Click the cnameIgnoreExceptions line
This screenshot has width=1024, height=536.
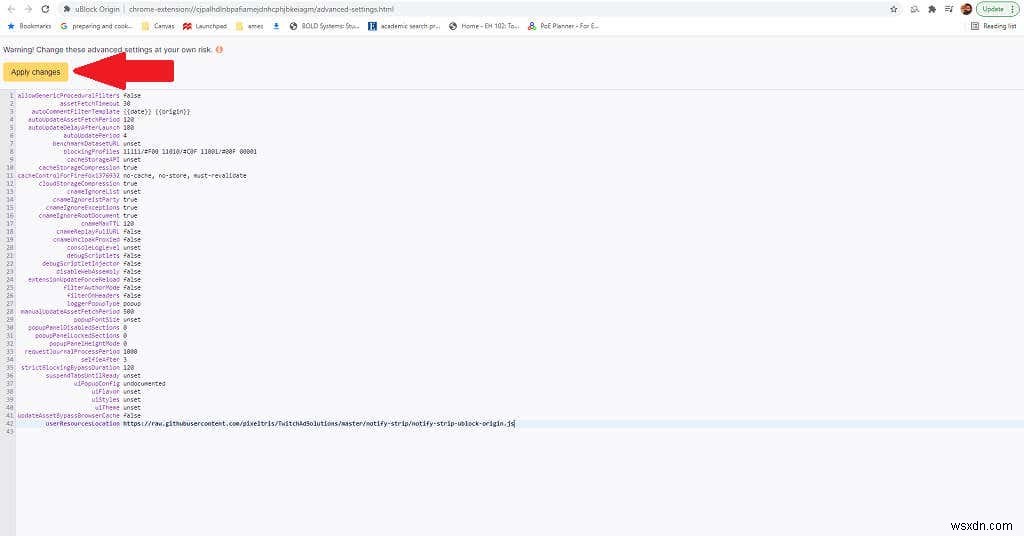[x=91, y=208]
